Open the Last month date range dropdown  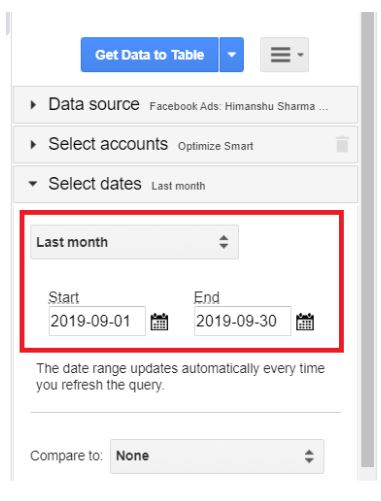coord(134,242)
